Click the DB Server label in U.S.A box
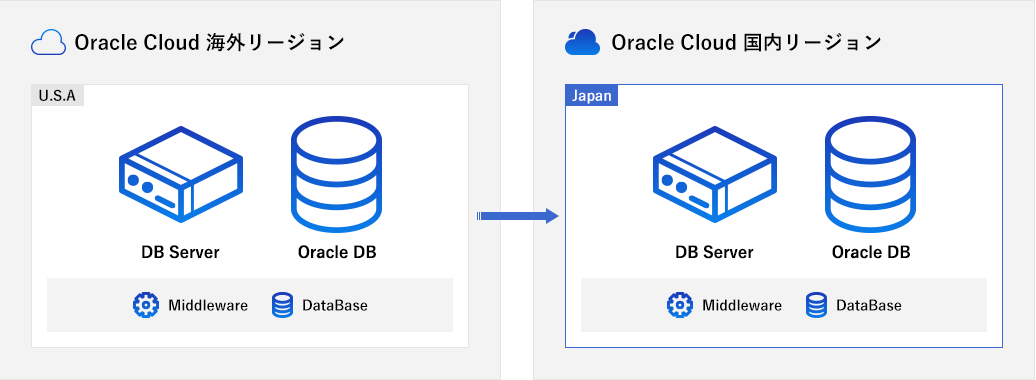Image resolution: width=1036 pixels, height=380 pixels. 180,252
